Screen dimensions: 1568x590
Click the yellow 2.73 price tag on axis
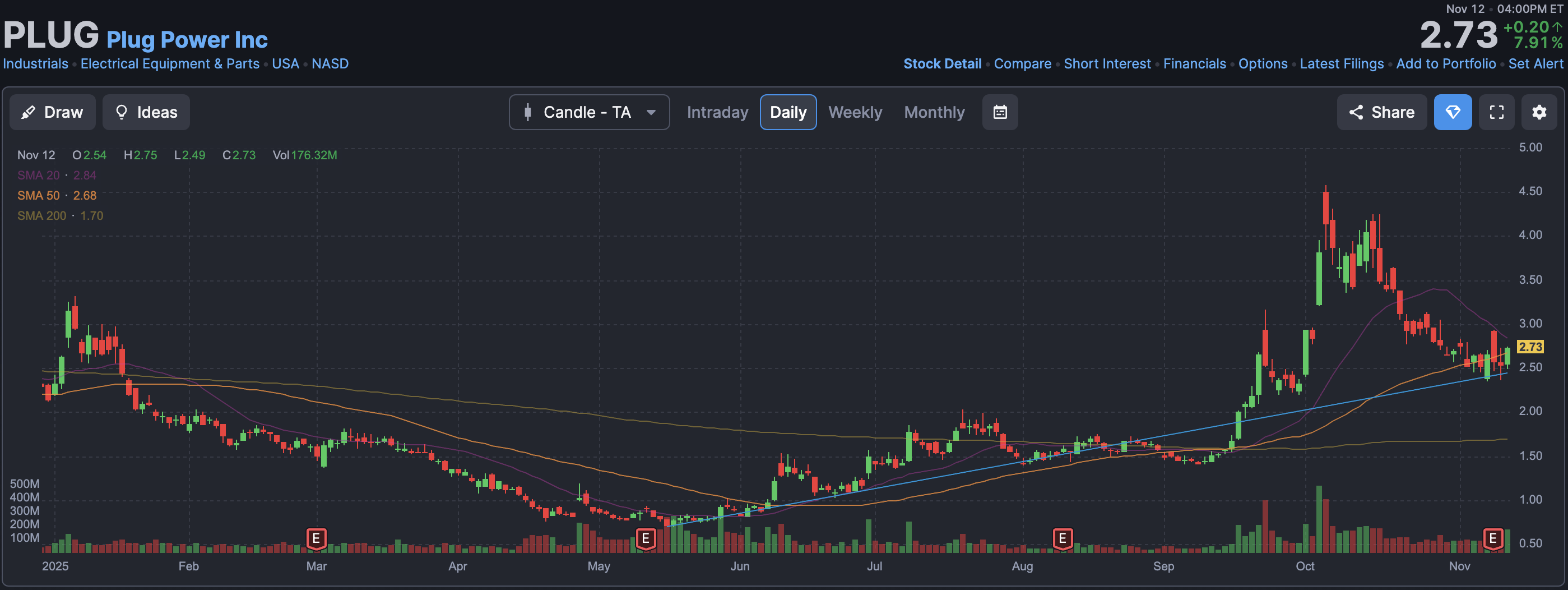pyautogui.click(x=1530, y=347)
